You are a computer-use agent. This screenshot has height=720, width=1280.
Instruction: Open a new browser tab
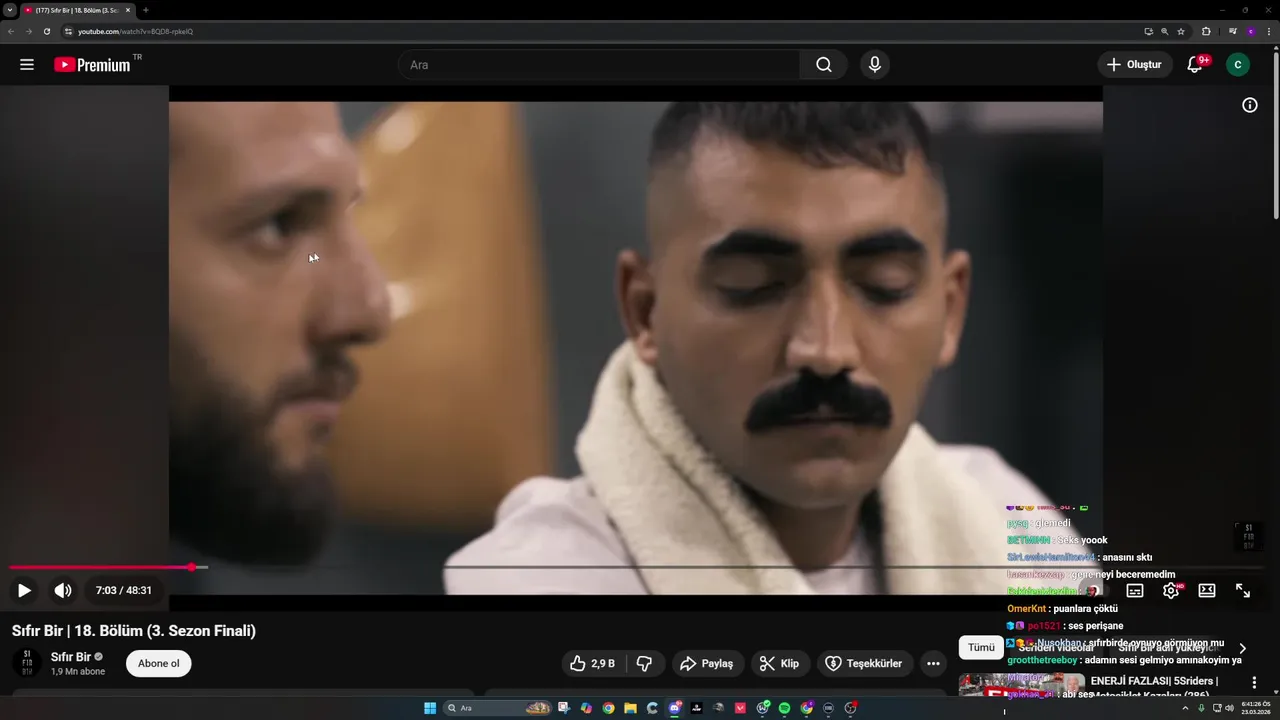tap(146, 10)
